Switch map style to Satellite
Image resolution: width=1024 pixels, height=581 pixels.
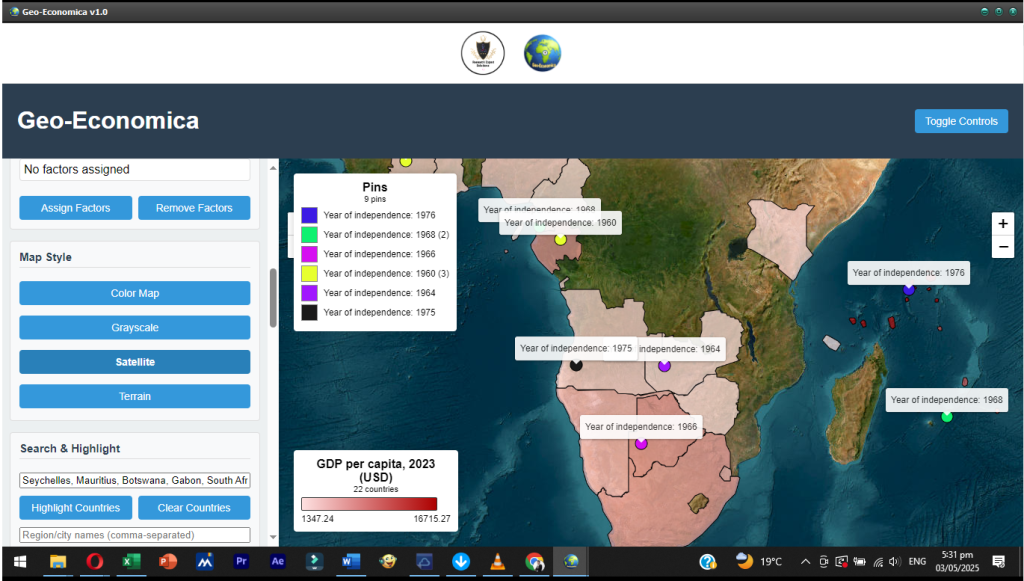click(135, 362)
